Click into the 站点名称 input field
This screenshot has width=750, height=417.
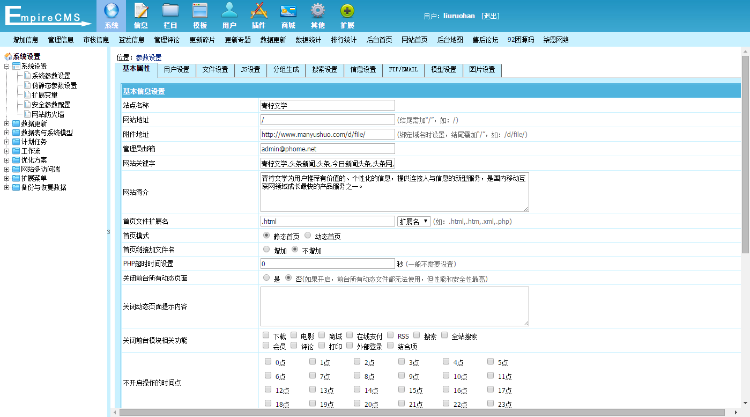click(327, 105)
